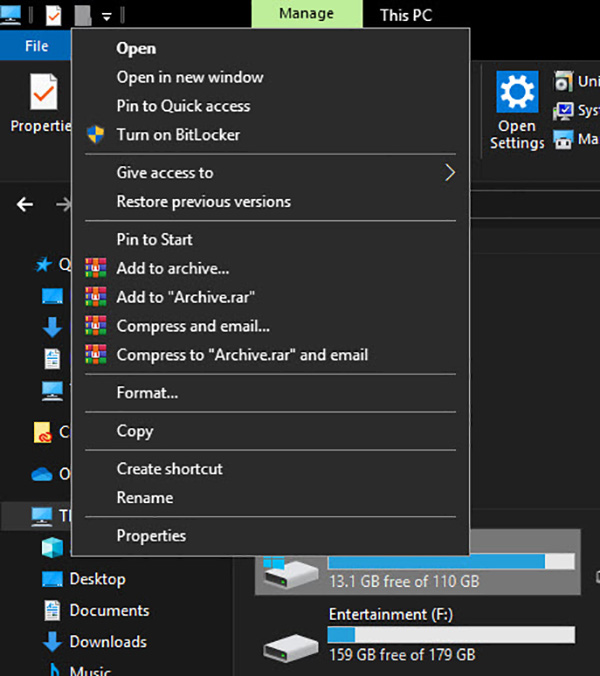Expand the Give access to submenu arrow
The image size is (600, 676).
tap(449, 173)
